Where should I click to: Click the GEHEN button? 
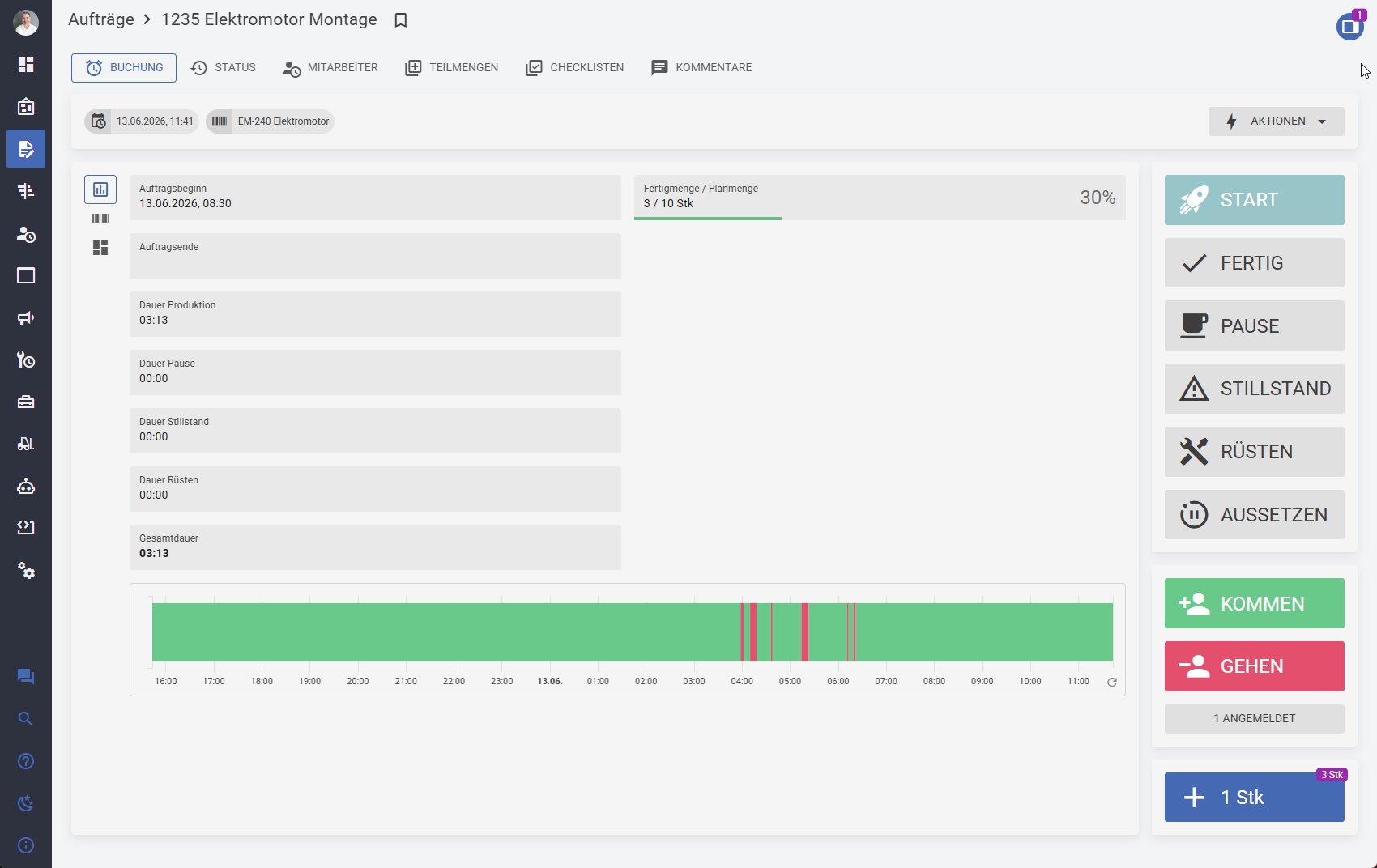(x=1255, y=666)
